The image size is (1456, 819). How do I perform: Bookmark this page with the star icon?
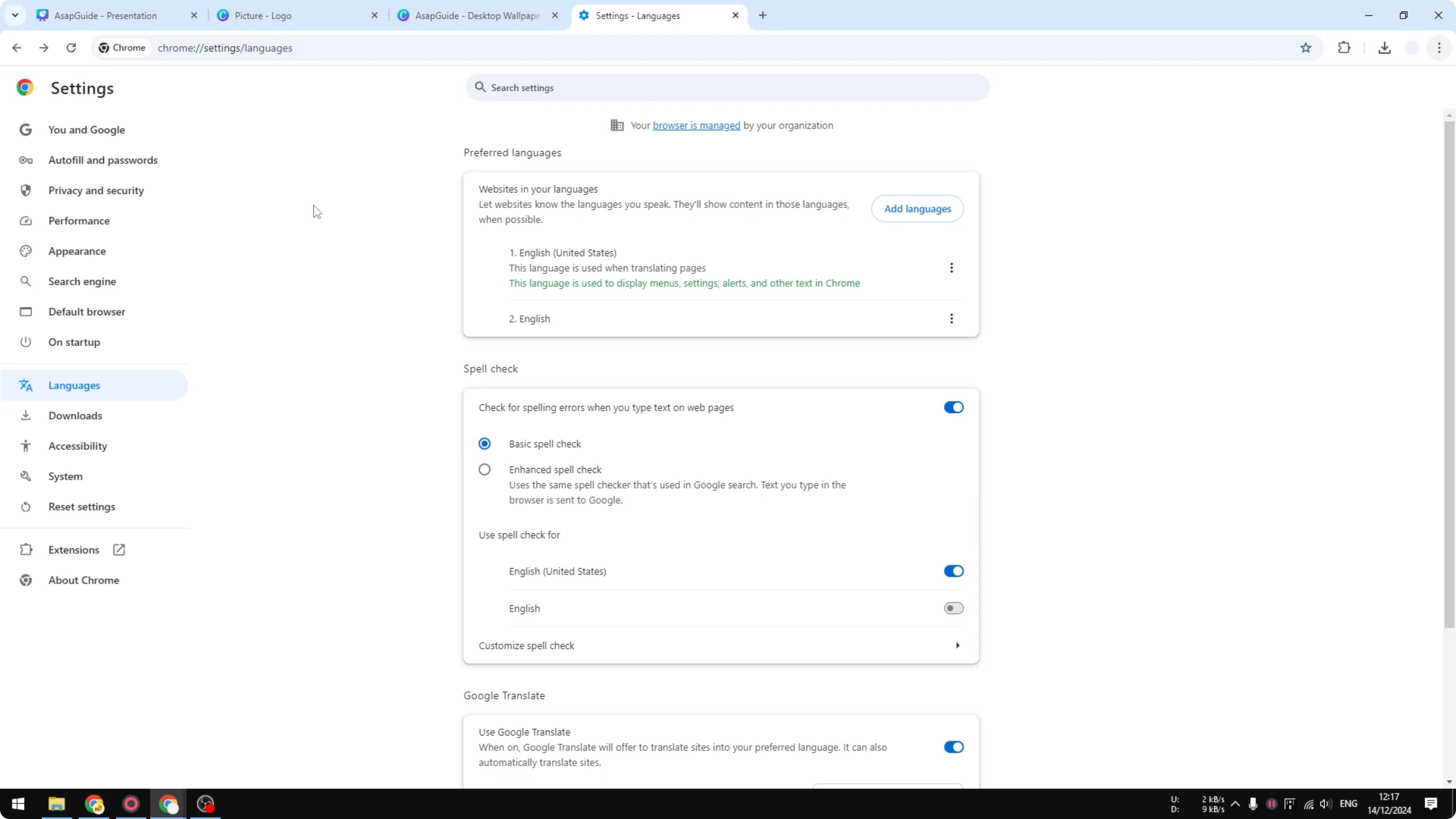[x=1305, y=48]
